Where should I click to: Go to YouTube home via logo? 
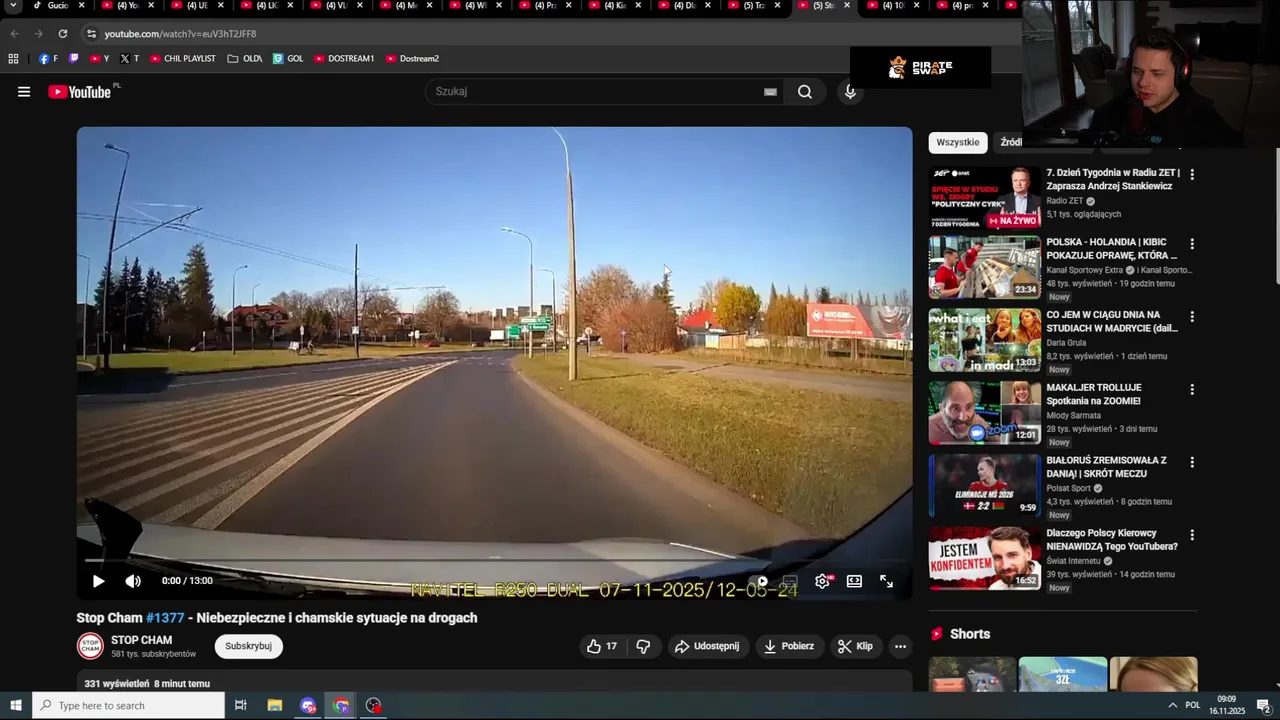pyautogui.click(x=80, y=92)
